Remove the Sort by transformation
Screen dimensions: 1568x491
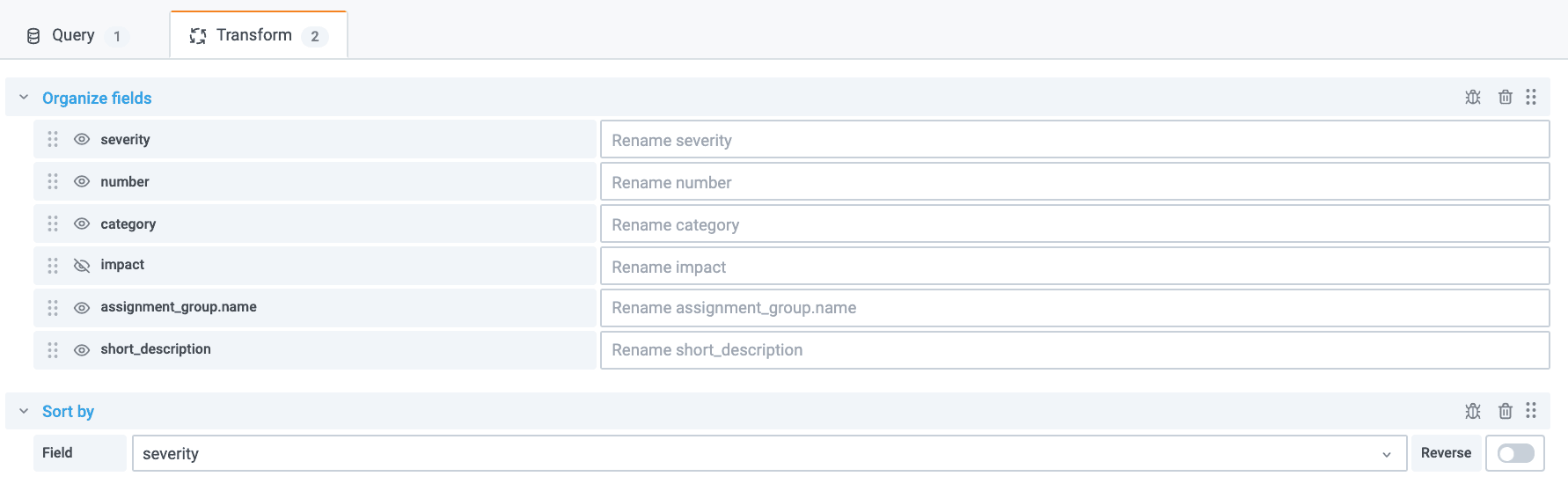click(x=1505, y=411)
